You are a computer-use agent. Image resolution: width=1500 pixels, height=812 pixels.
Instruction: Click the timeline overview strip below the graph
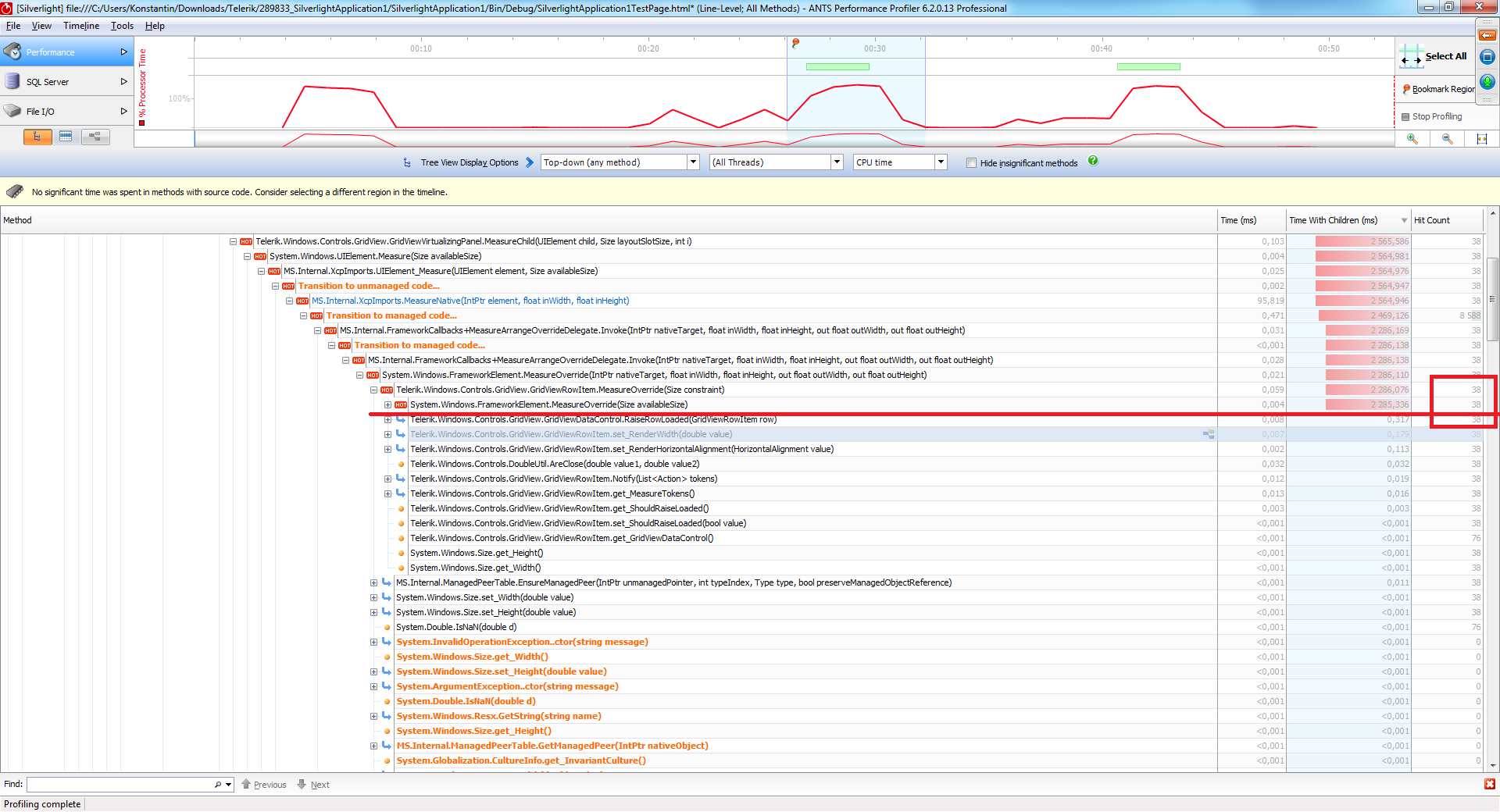coord(795,139)
